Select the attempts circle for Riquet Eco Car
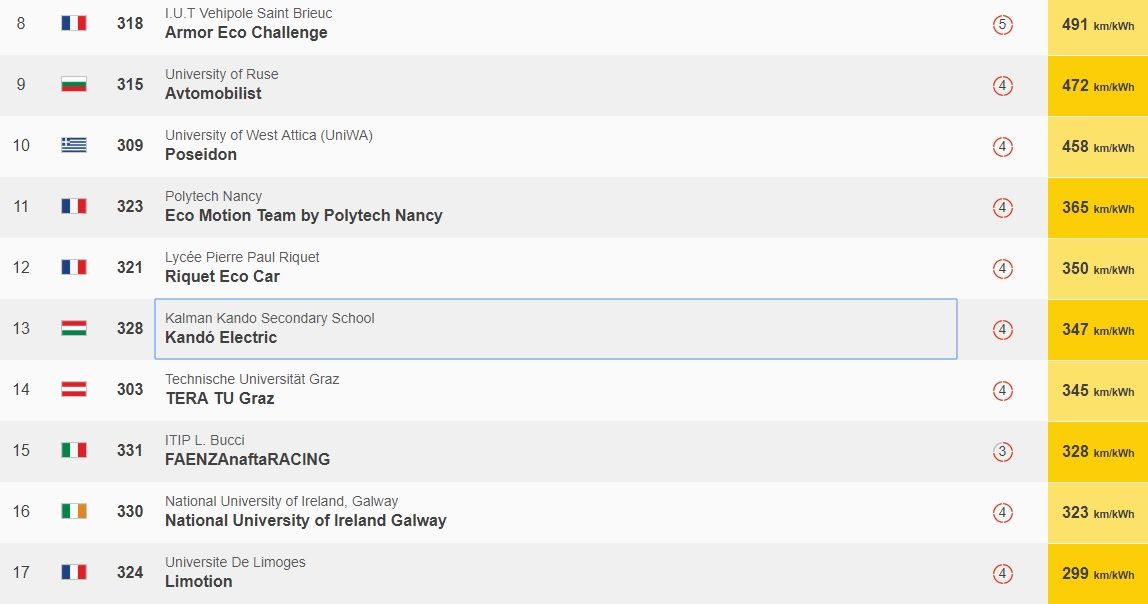 [x=1003, y=269]
